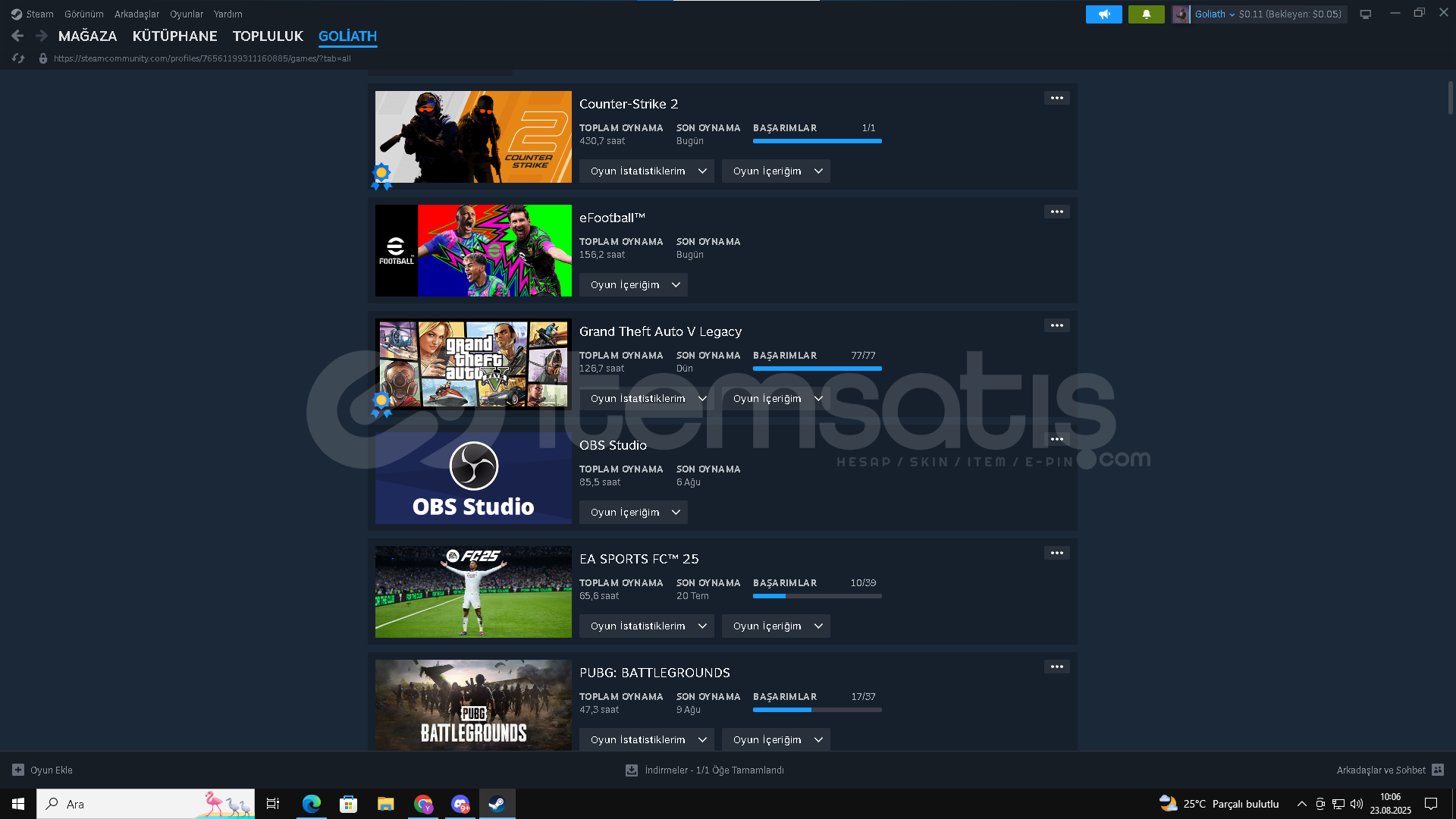Image resolution: width=1456 pixels, height=819 pixels.
Task: Go to the MAĞAZA tab
Action: pos(88,36)
